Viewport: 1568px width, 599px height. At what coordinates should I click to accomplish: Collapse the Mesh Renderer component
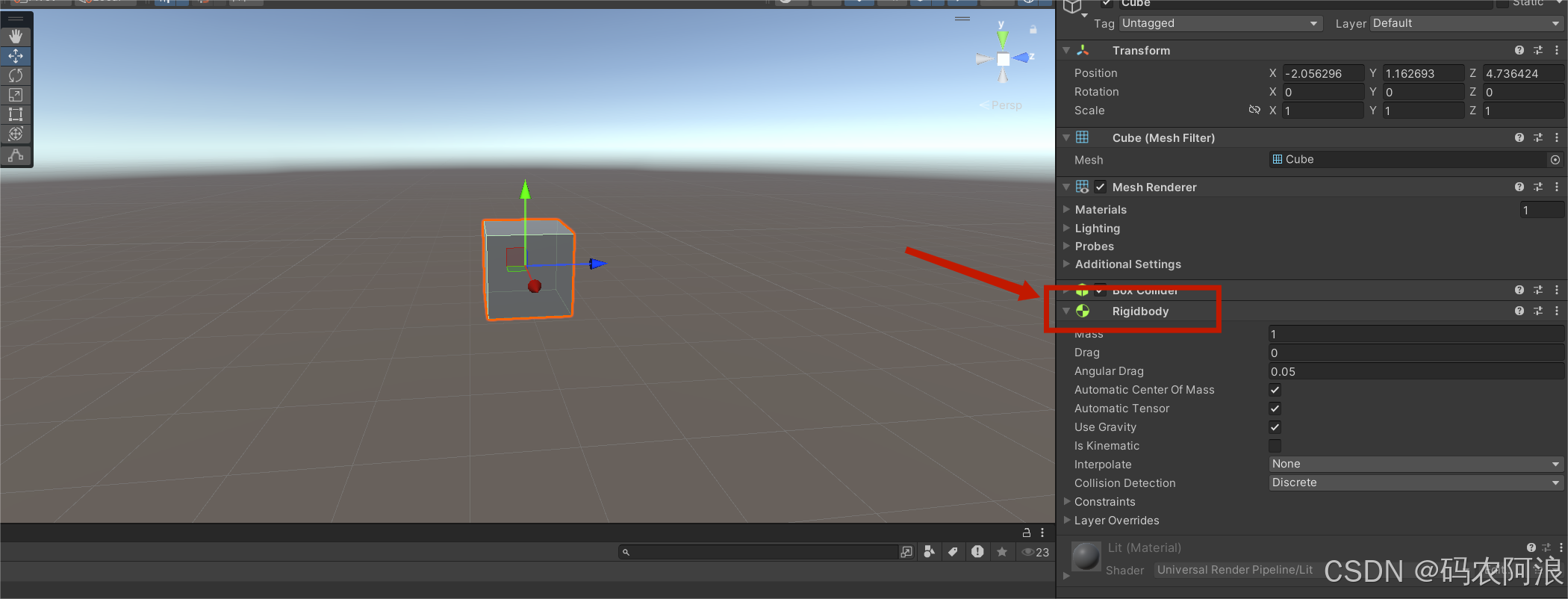pyautogui.click(x=1066, y=187)
